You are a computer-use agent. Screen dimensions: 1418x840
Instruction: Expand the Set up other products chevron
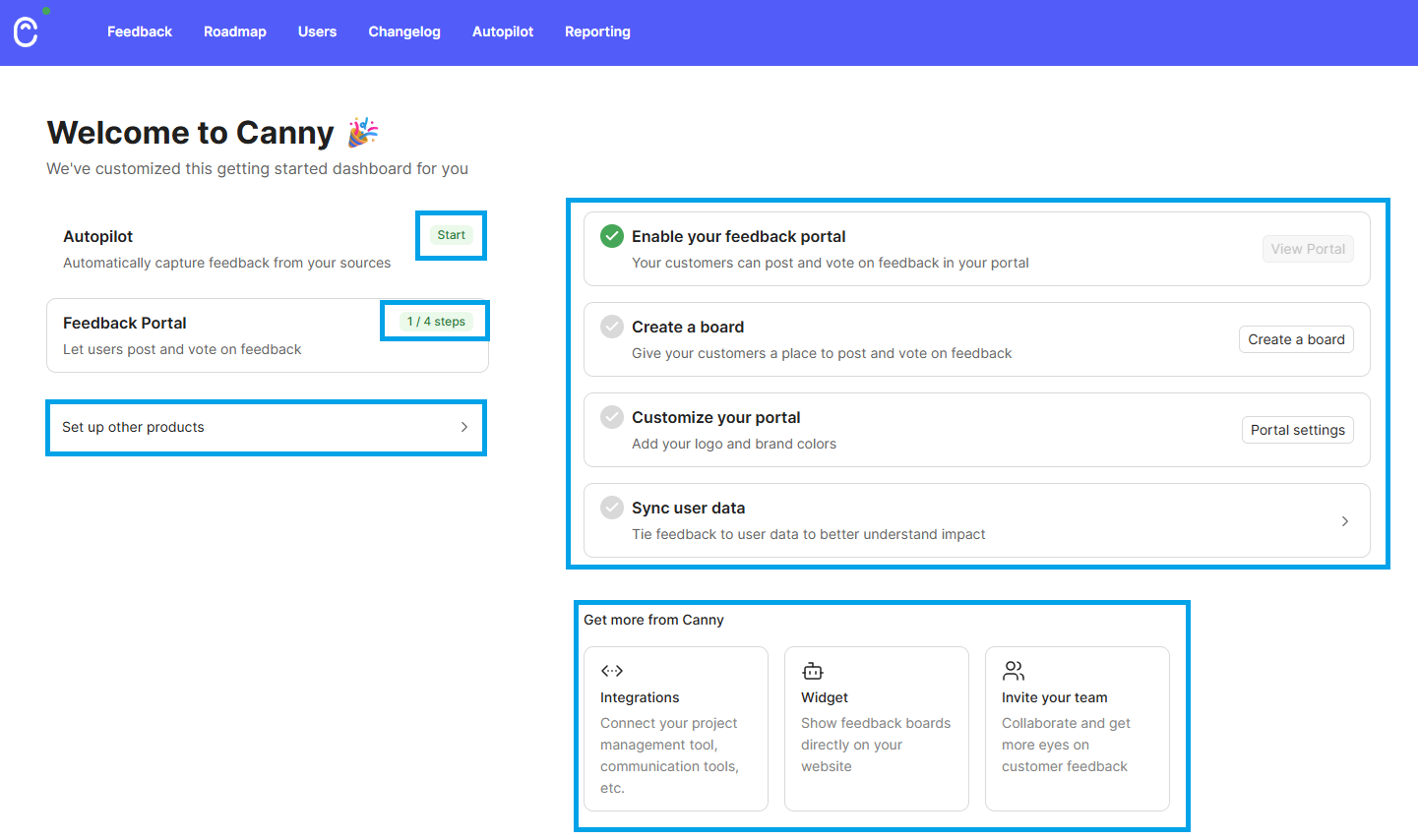(x=464, y=427)
